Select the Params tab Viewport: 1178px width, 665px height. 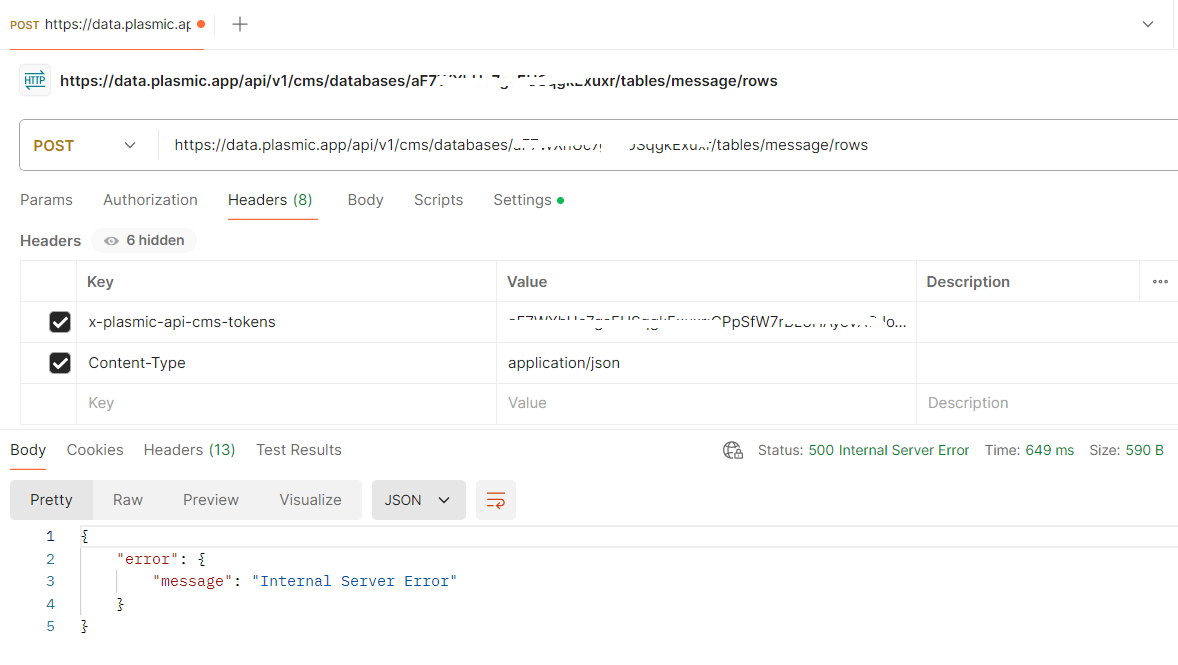pos(46,200)
